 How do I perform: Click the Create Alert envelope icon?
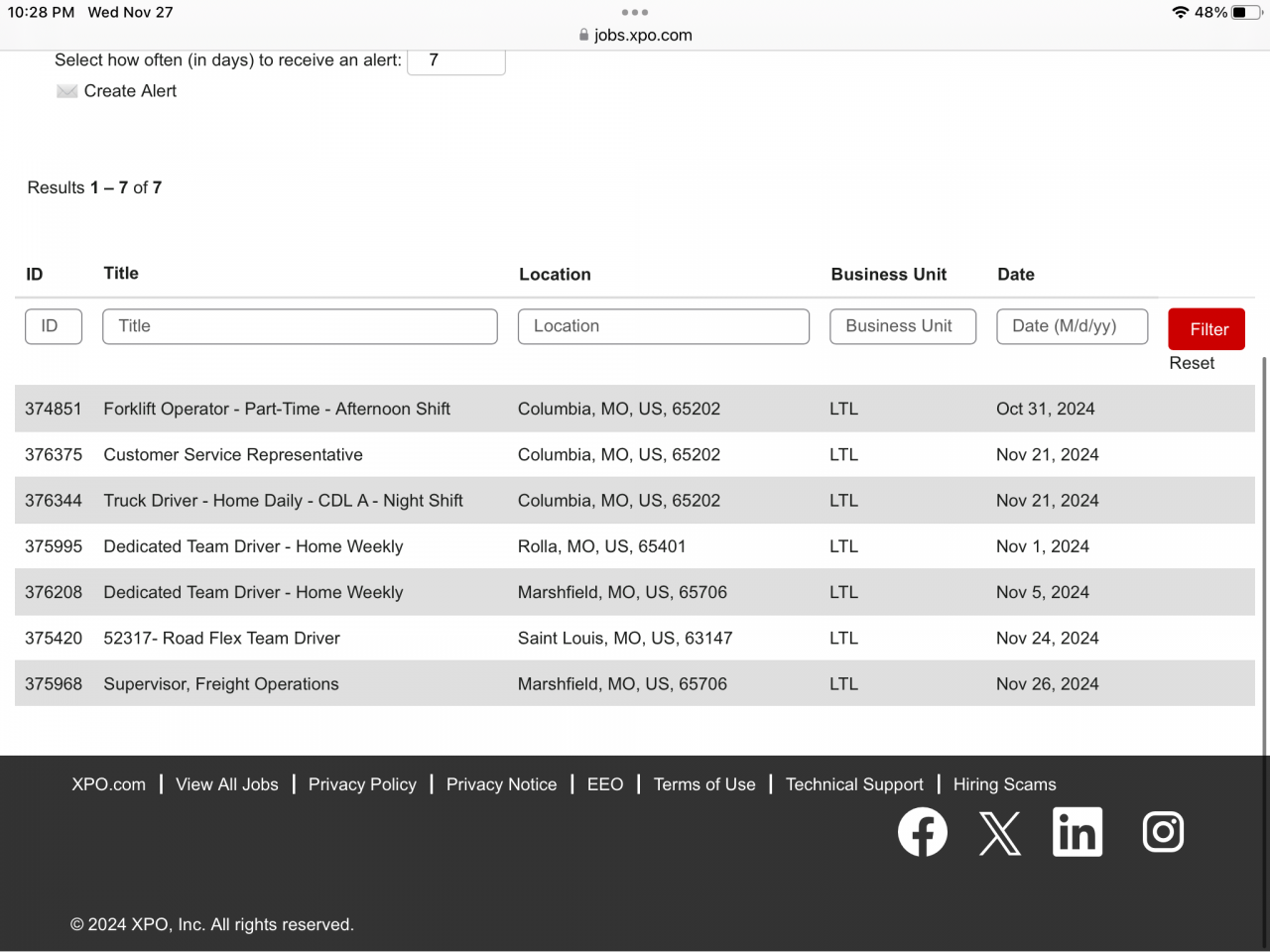click(66, 91)
